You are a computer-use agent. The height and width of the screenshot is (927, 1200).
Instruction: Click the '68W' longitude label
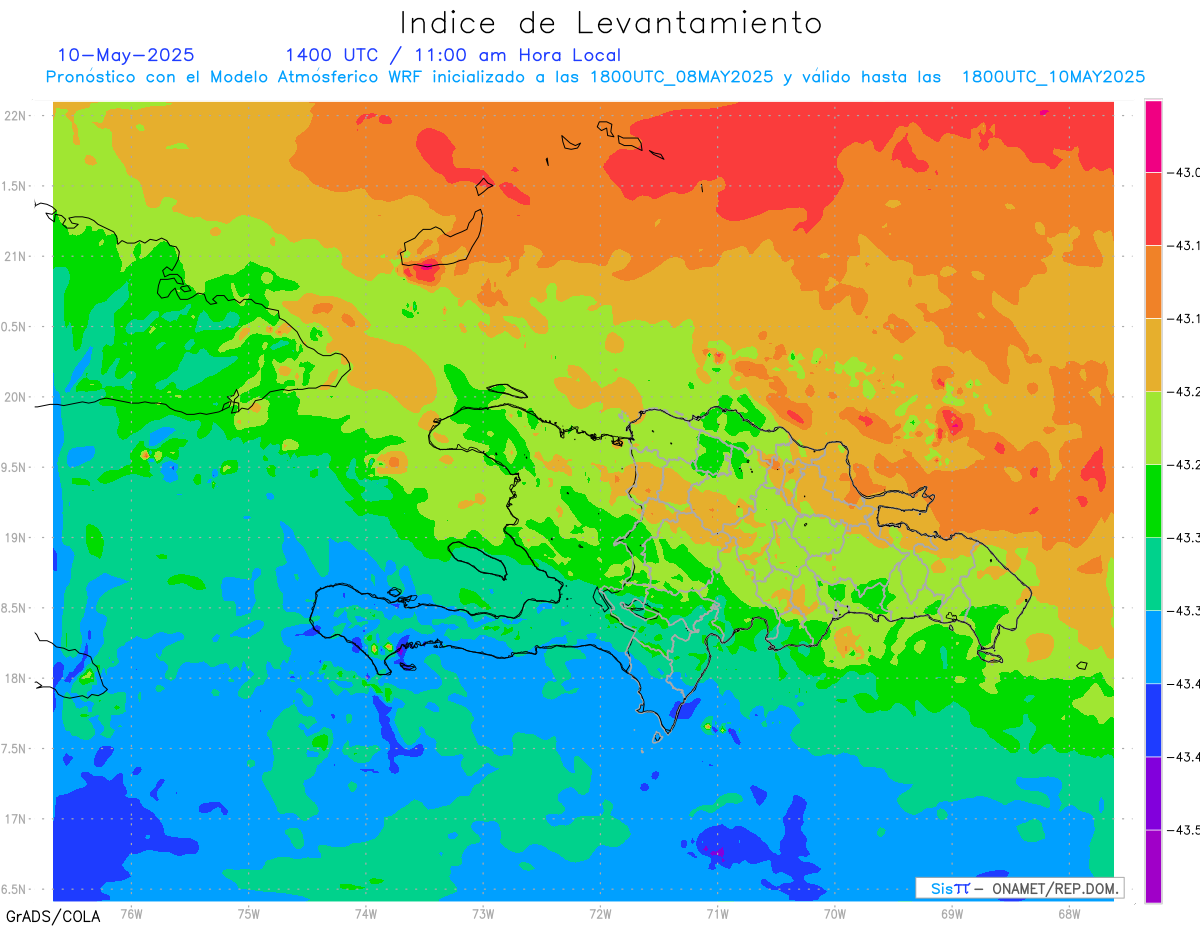coord(1069,913)
